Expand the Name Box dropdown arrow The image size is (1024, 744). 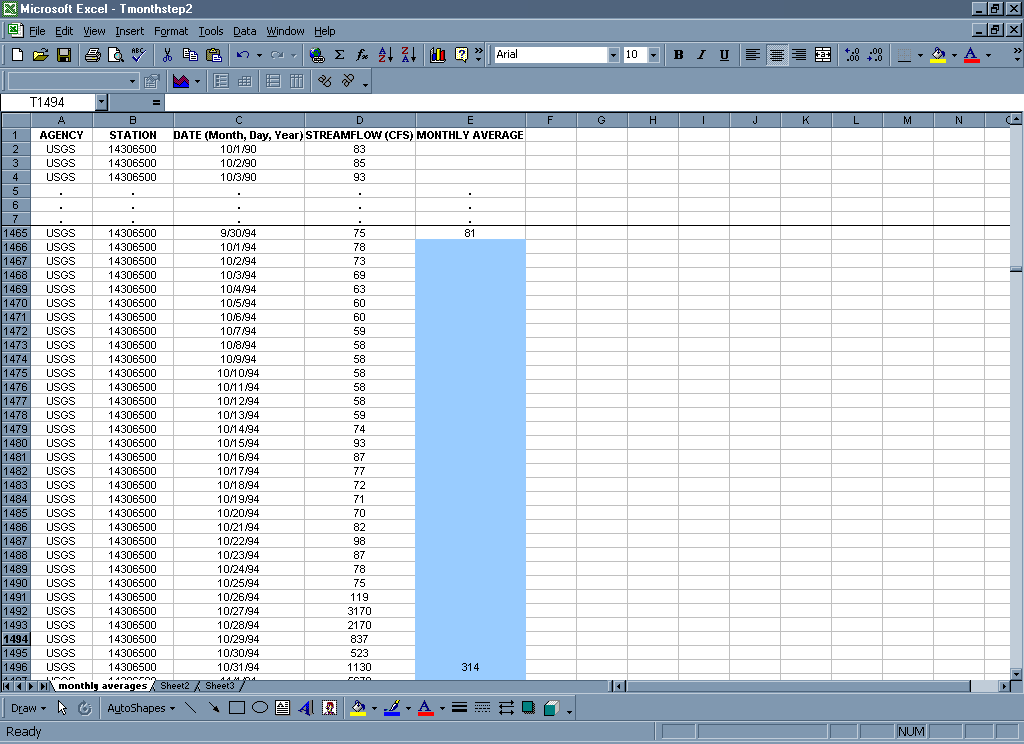coord(101,102)
